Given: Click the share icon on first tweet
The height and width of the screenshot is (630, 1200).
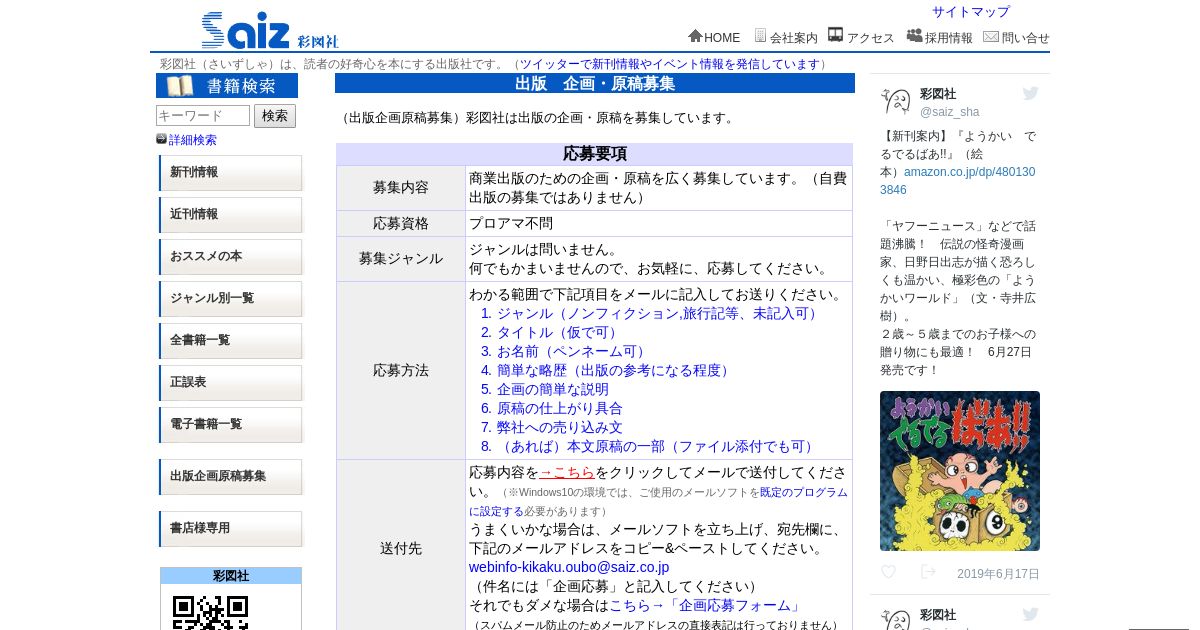Looking at the screenshot, I should 928,573.
